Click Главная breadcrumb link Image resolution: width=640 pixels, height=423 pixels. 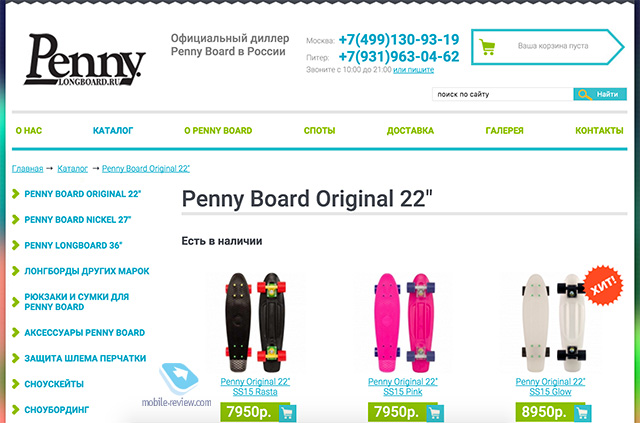point(27,169)
